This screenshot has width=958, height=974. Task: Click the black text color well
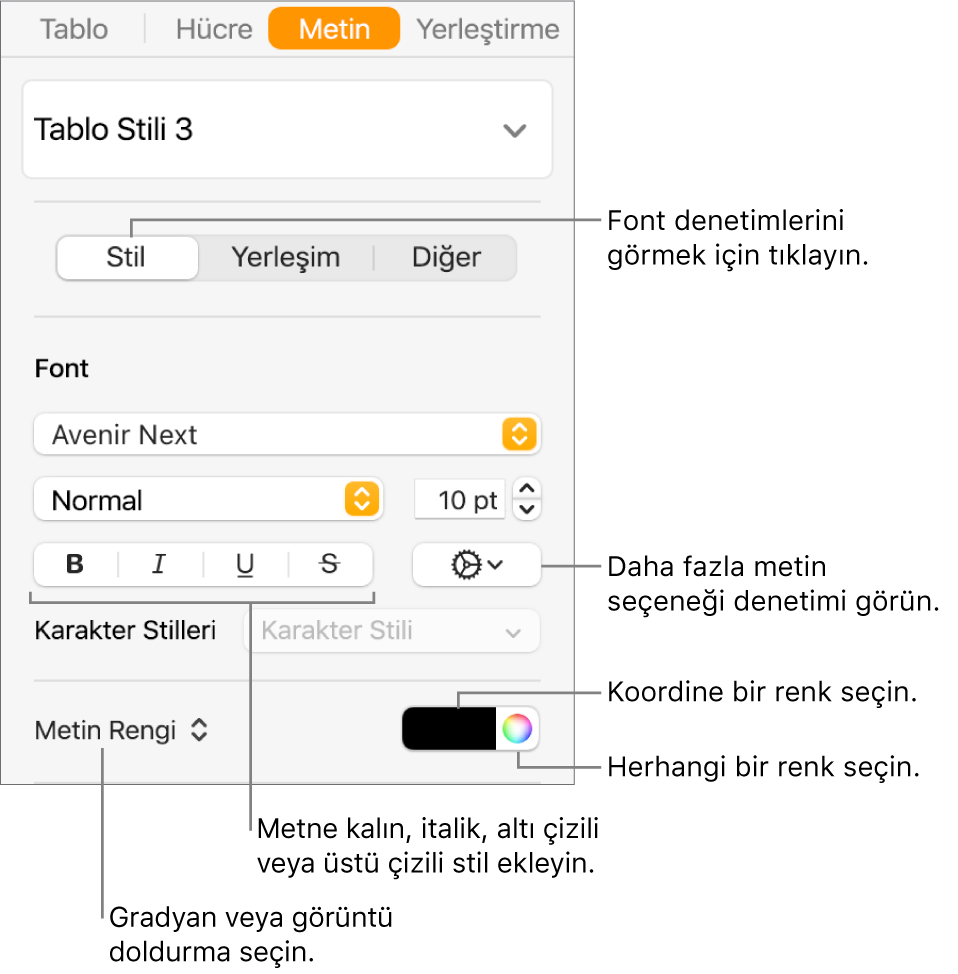[449, 729]
